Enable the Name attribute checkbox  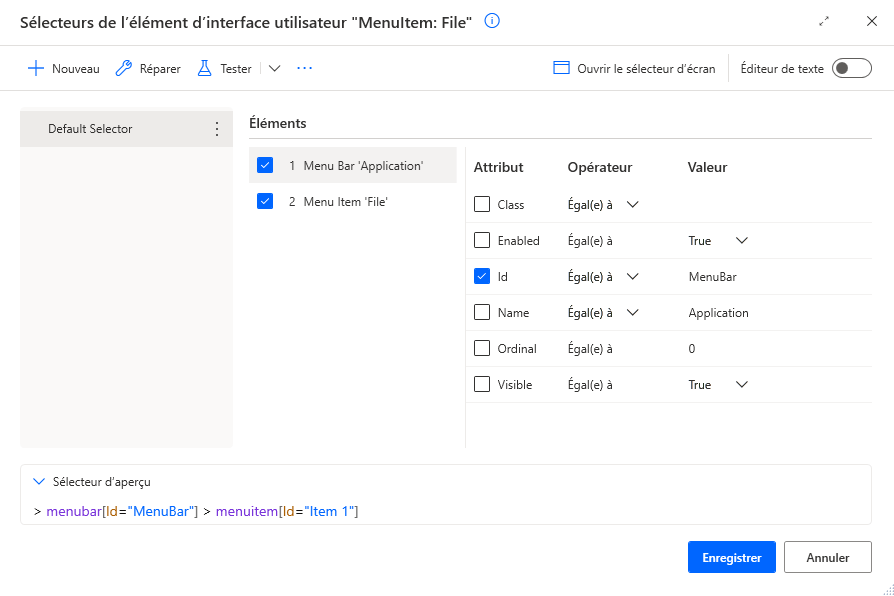point(479,312)
